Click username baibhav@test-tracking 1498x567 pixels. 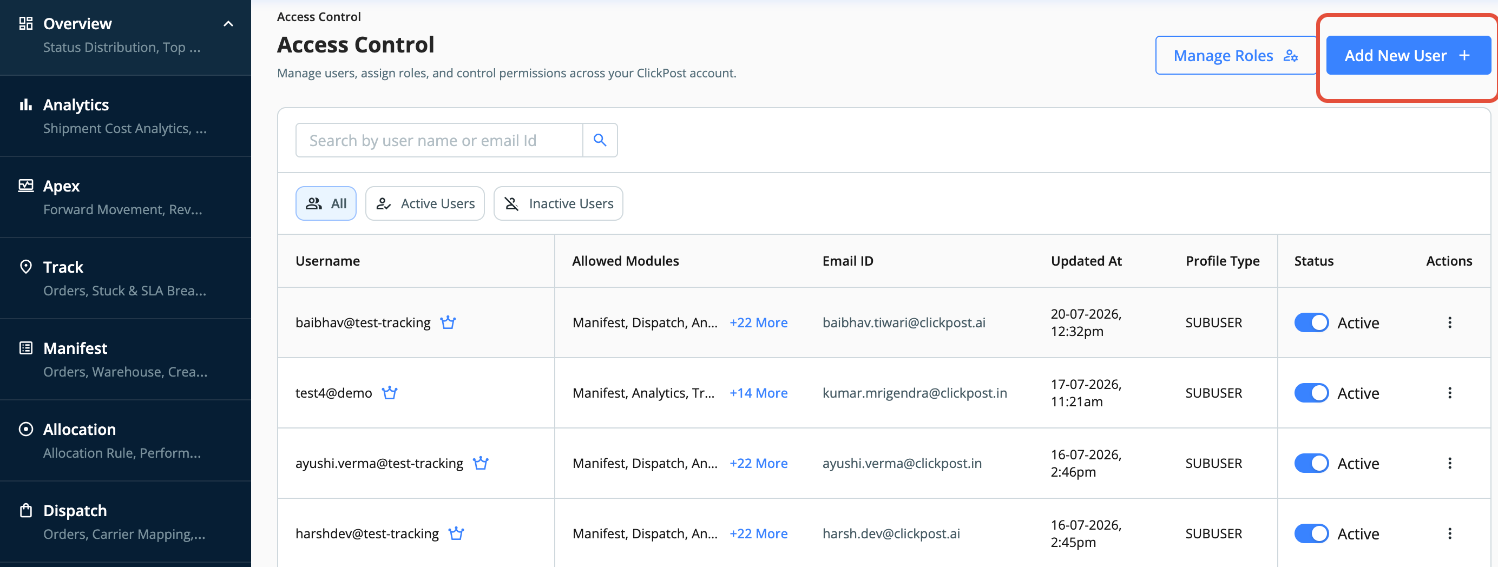(363, 323)
